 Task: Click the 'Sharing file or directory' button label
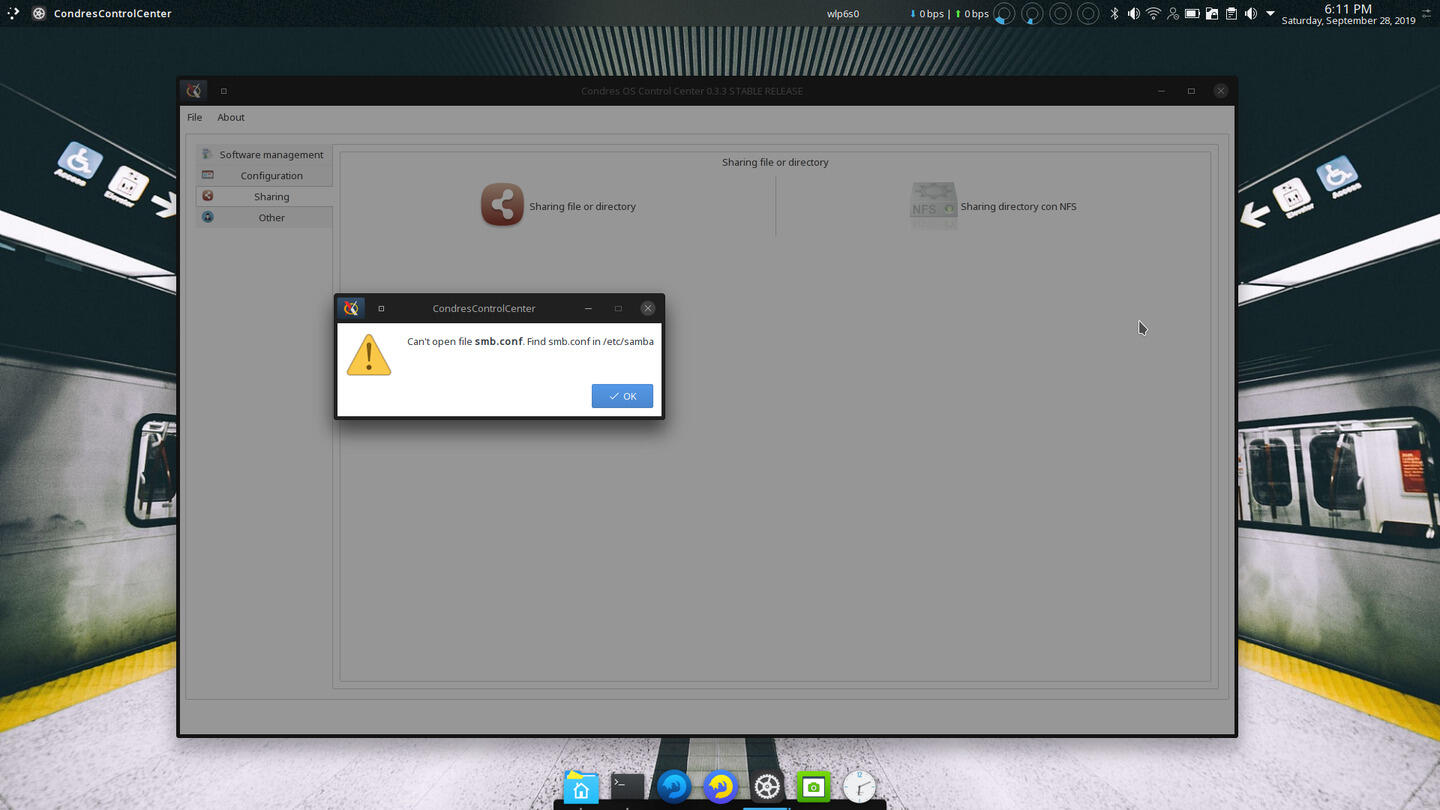pyautogui.click(x=582, y=207)
